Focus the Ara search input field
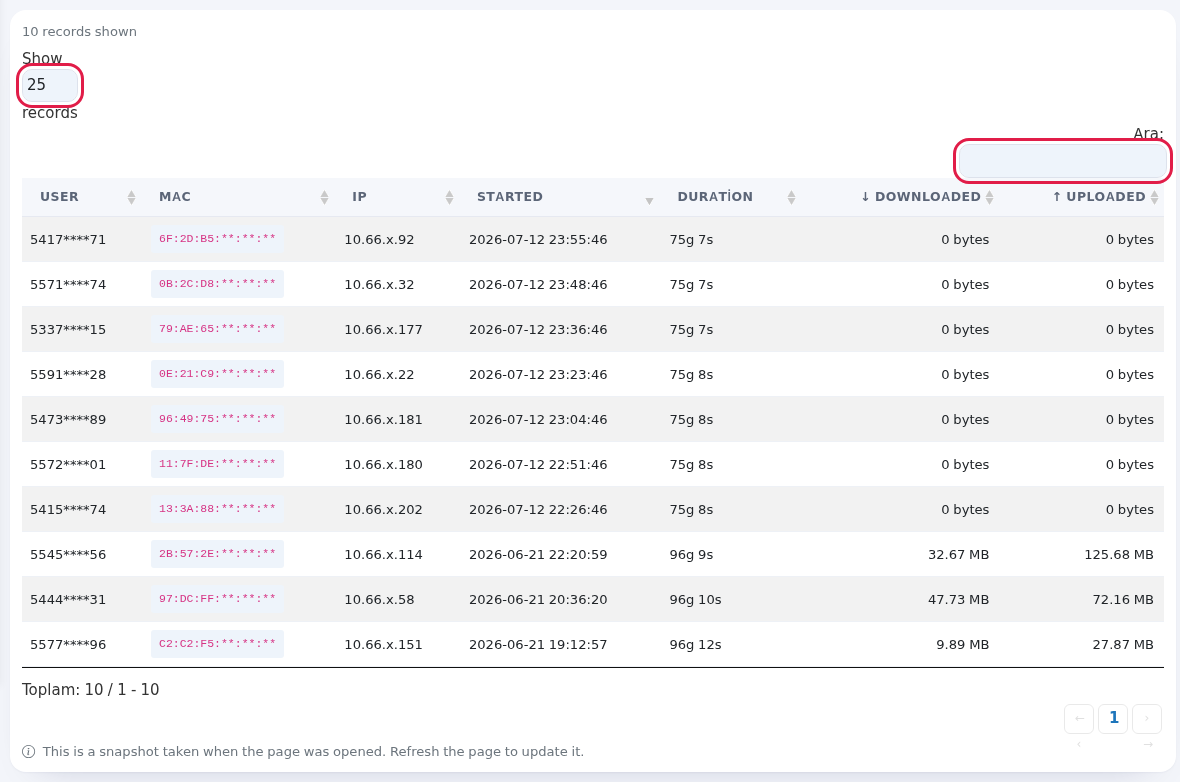This screenshot has height=782, width=1180. pyautogui.click(x=1063, y=161)
